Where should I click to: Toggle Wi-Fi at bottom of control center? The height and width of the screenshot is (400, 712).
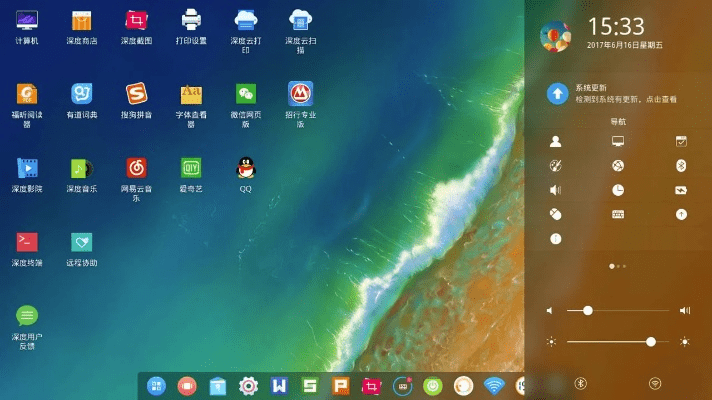pos(655,383)
